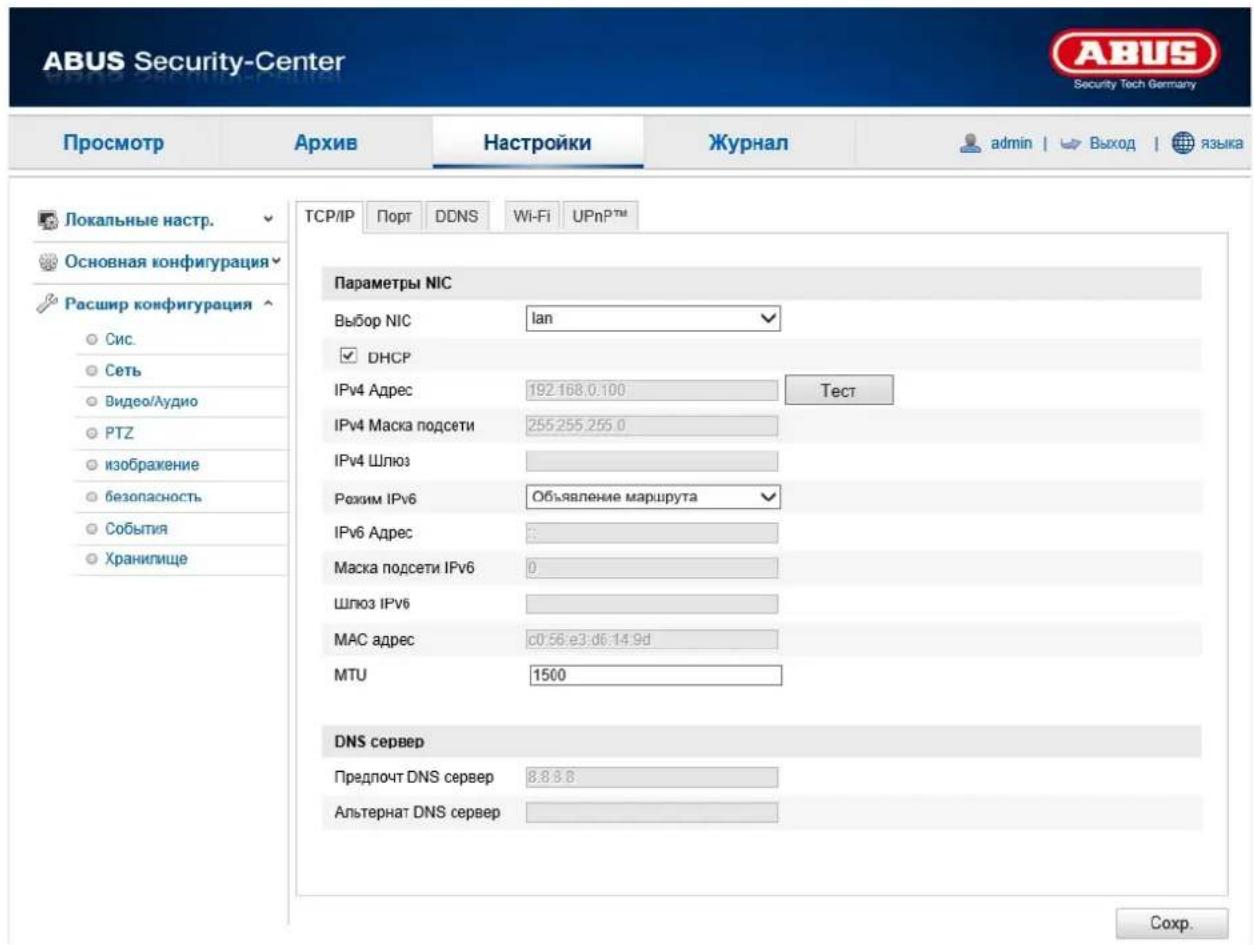This screenshot has width=1254, height=945.
Task: Switch to the Просмотр tab
Action: [x=113, y=143]
